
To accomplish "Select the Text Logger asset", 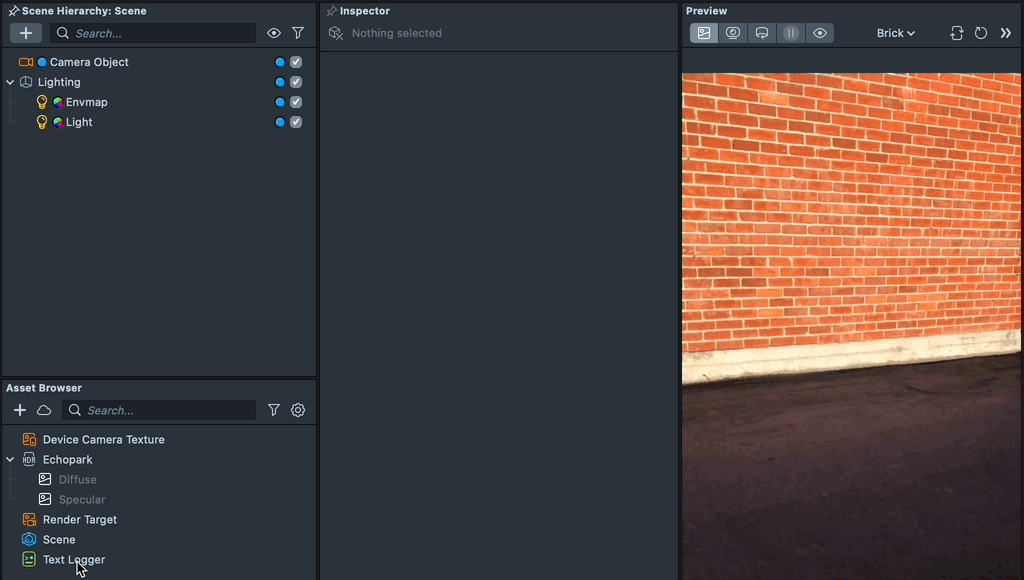I will coord(74,560).
